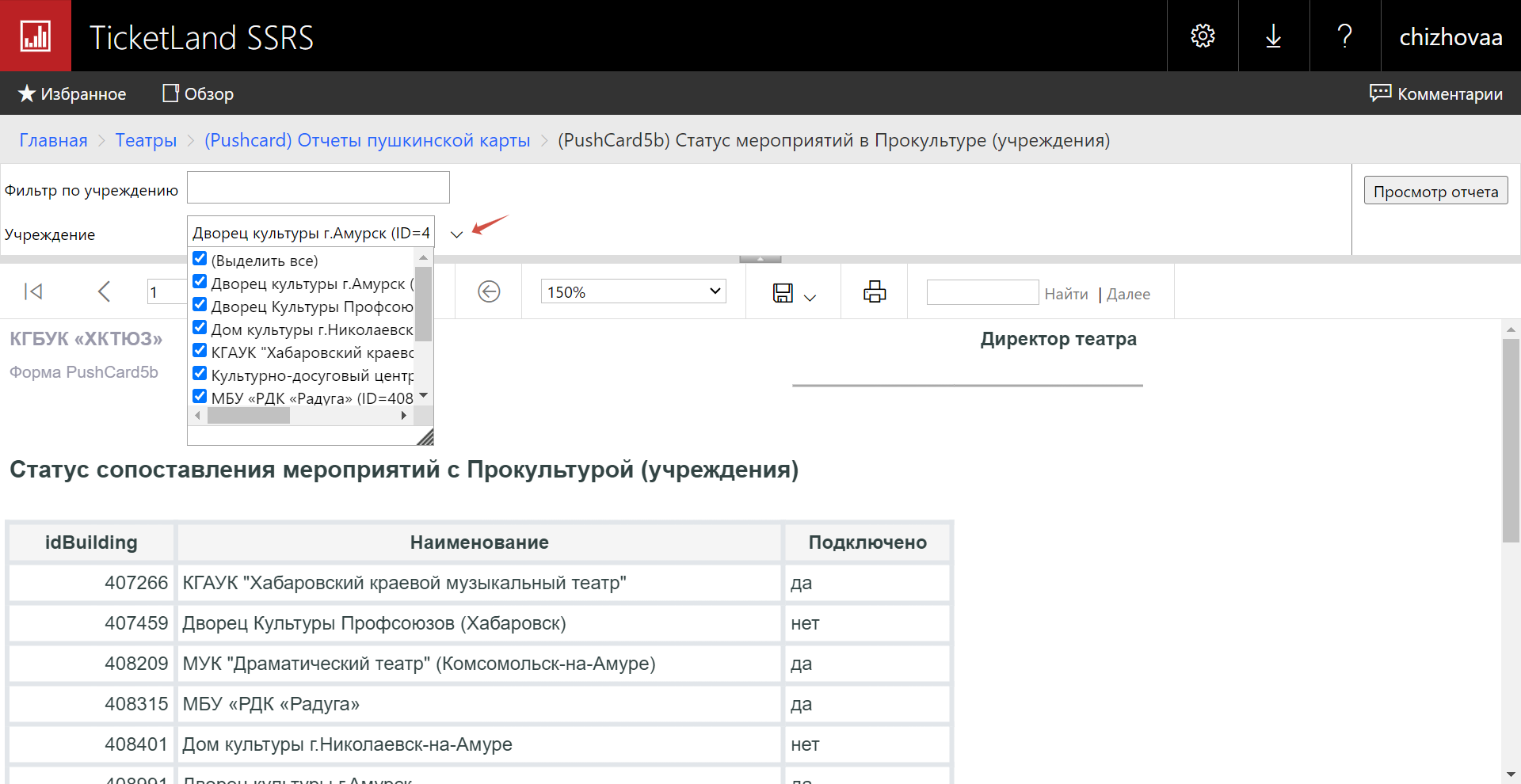Image resolution: width=1521 pixels, height=784 pixels.
Task: Click the Учреждение selection text box
Action: 311,233
